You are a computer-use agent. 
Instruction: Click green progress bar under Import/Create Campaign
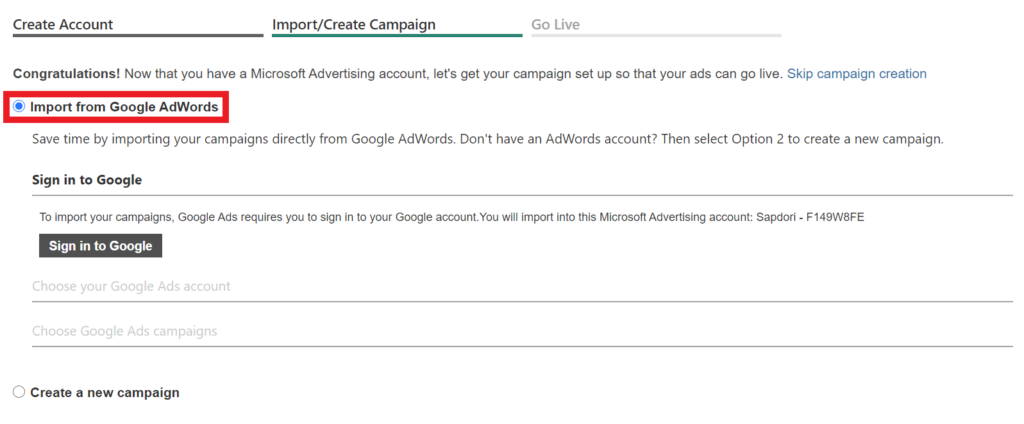pyautogui.click(x=396, y=36)
